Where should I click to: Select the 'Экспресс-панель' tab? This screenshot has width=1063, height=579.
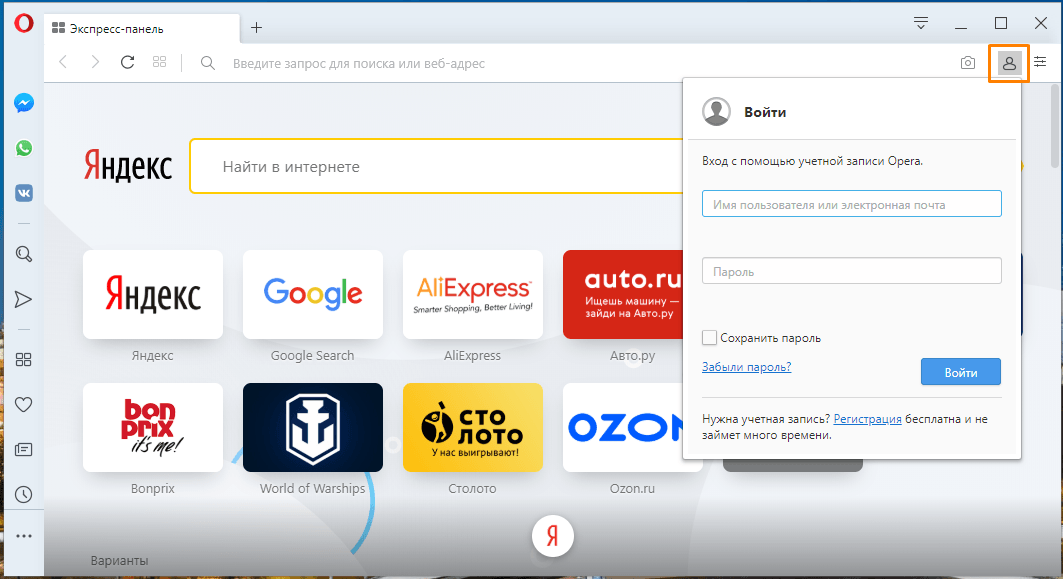(x=144, y=28)
